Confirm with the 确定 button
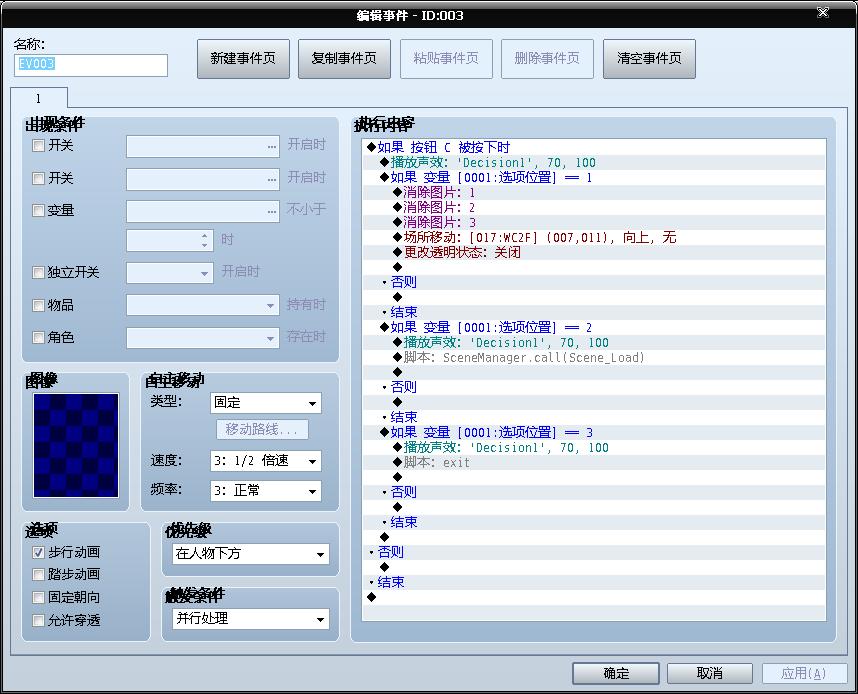 [x=616, y=673]
